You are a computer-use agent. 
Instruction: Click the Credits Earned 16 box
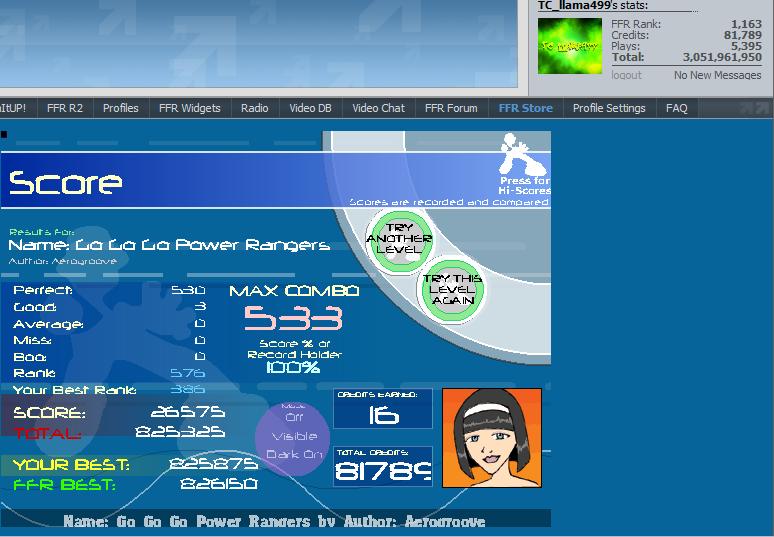383,409
